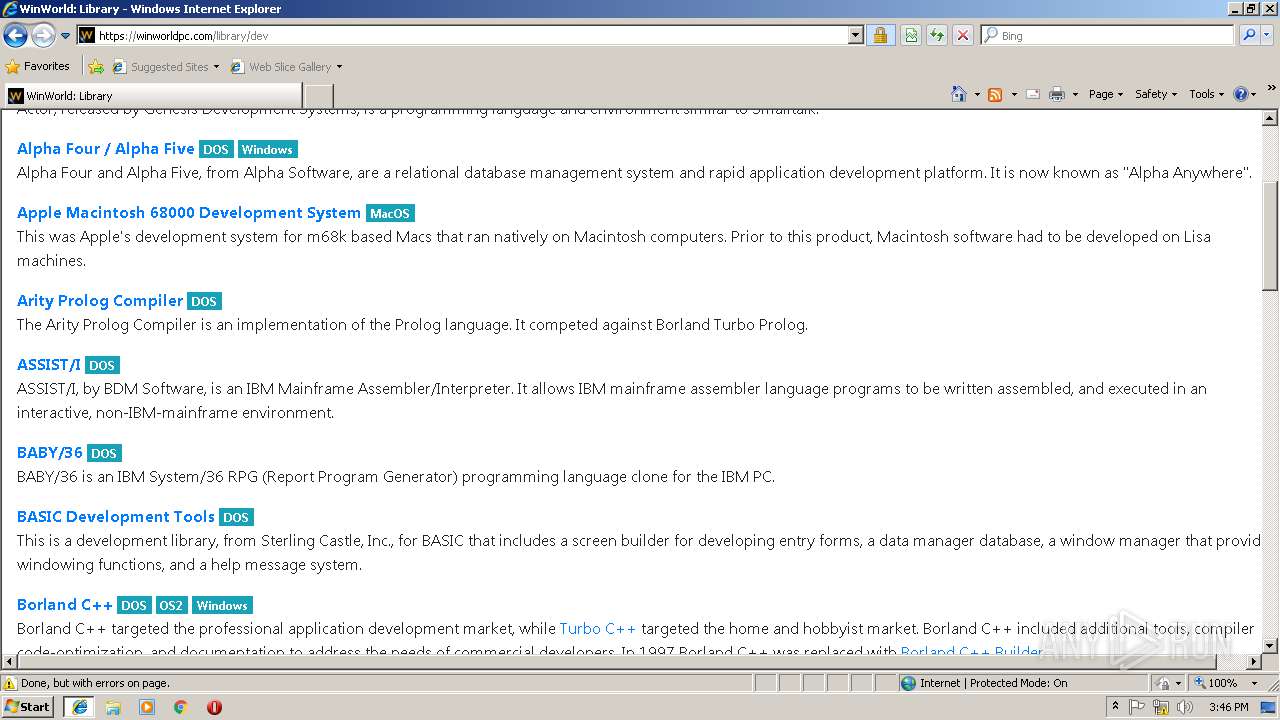Image resolution: width=1280 pixels, height=720 pixels.
Task: Open the BASIC Development Tools link
Action: (116, 516)
